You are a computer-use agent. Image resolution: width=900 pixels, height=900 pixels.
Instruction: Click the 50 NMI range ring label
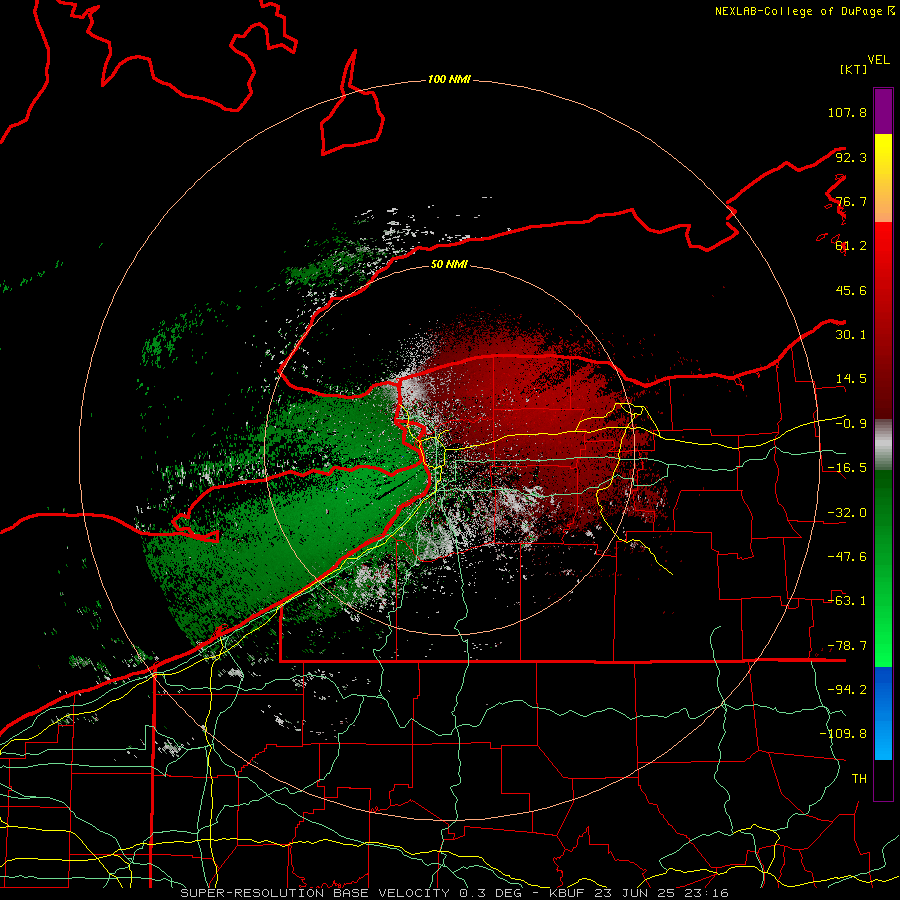(449, 264)
